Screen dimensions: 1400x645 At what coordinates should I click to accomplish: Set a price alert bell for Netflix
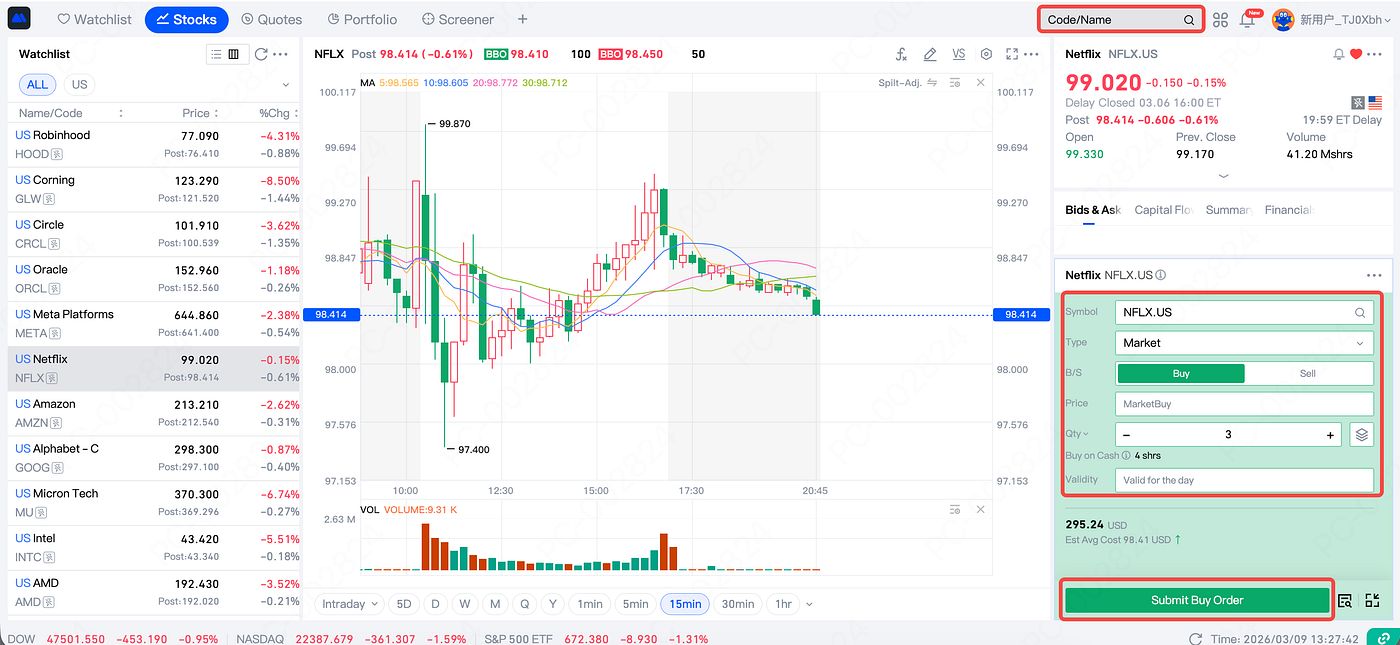[x=1339, y=54]
